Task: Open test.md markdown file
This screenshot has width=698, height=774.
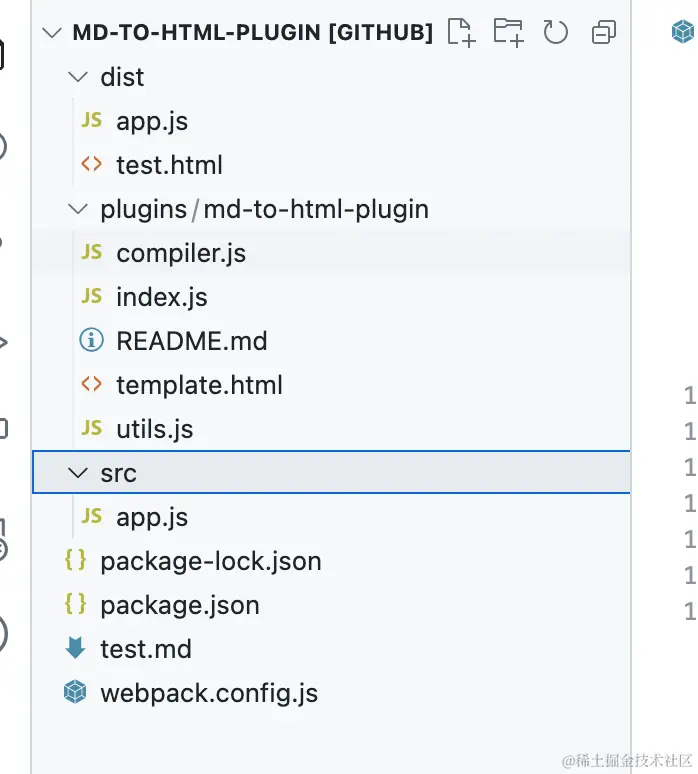Action: (x=145, y=649)
